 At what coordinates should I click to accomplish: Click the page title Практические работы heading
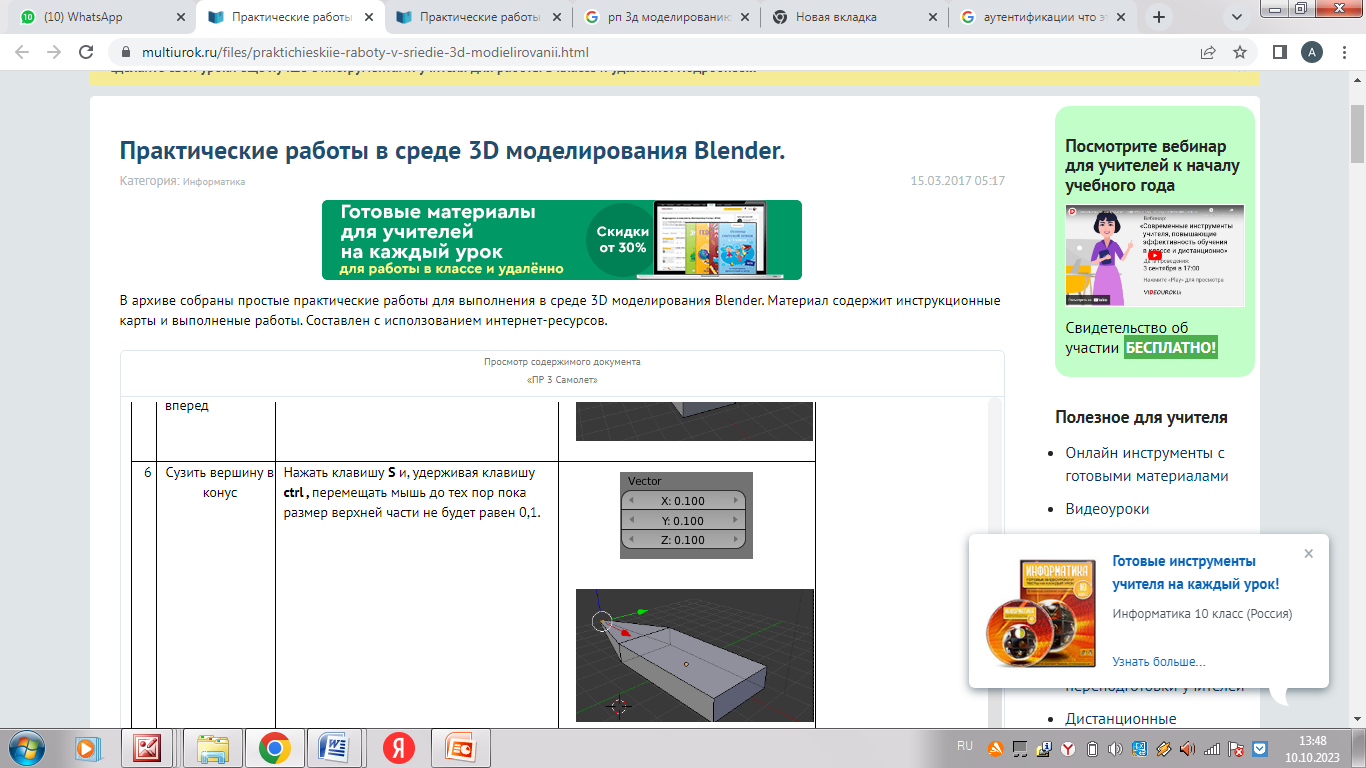452,150
